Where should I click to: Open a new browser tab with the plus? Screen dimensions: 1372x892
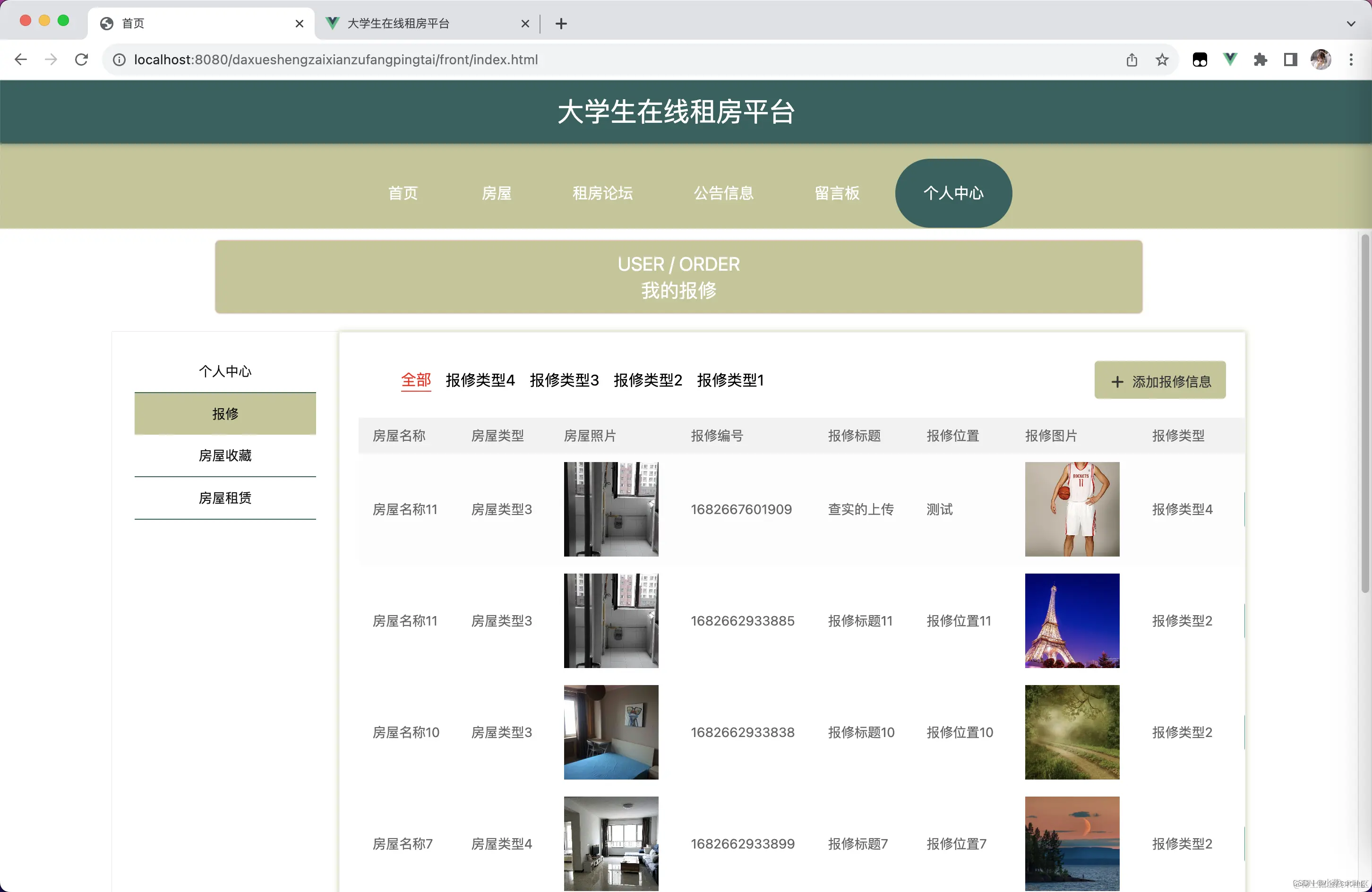click(x=560, y=24)
